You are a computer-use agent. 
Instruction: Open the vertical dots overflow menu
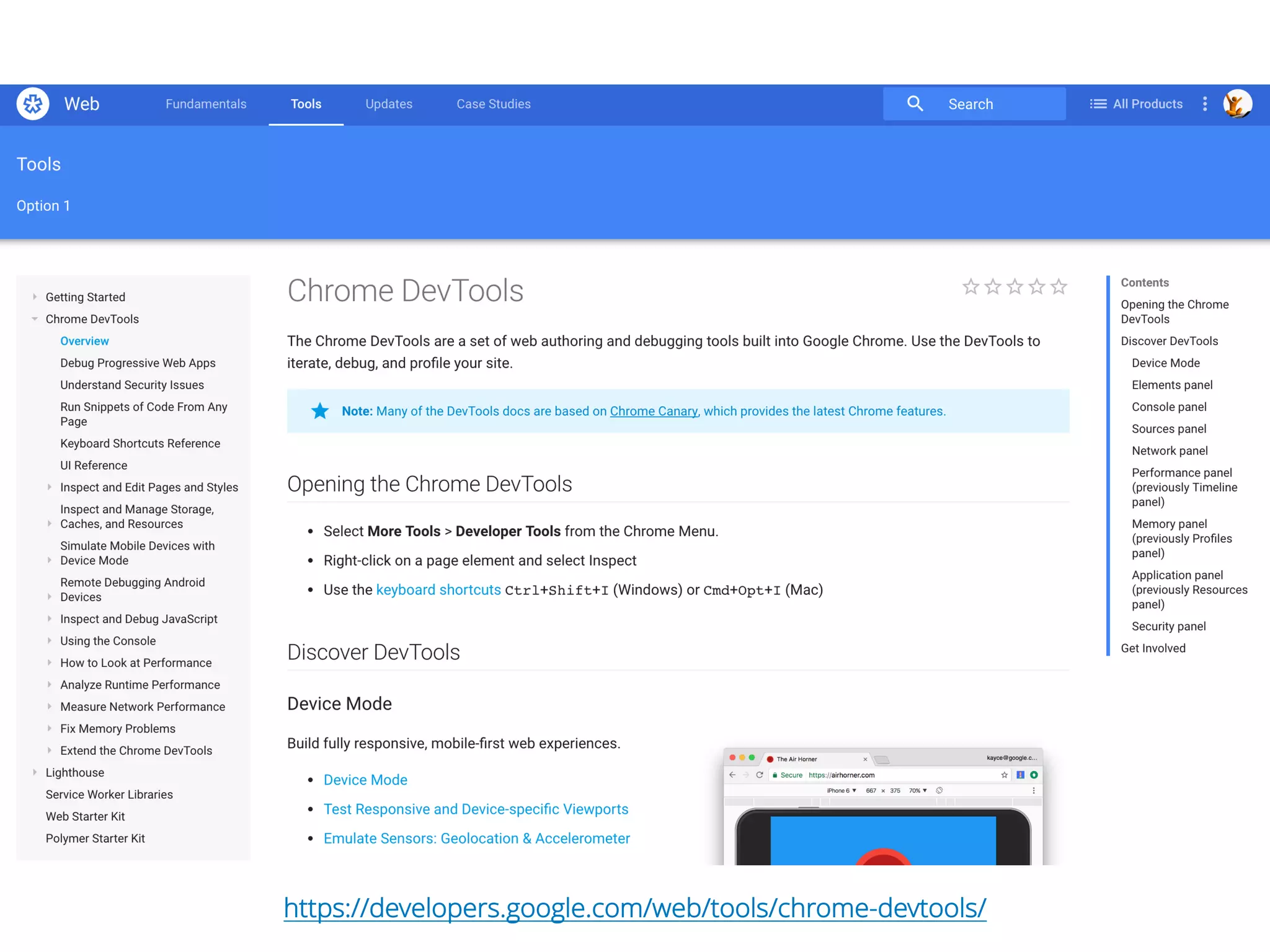click(x=1205, y=104)
